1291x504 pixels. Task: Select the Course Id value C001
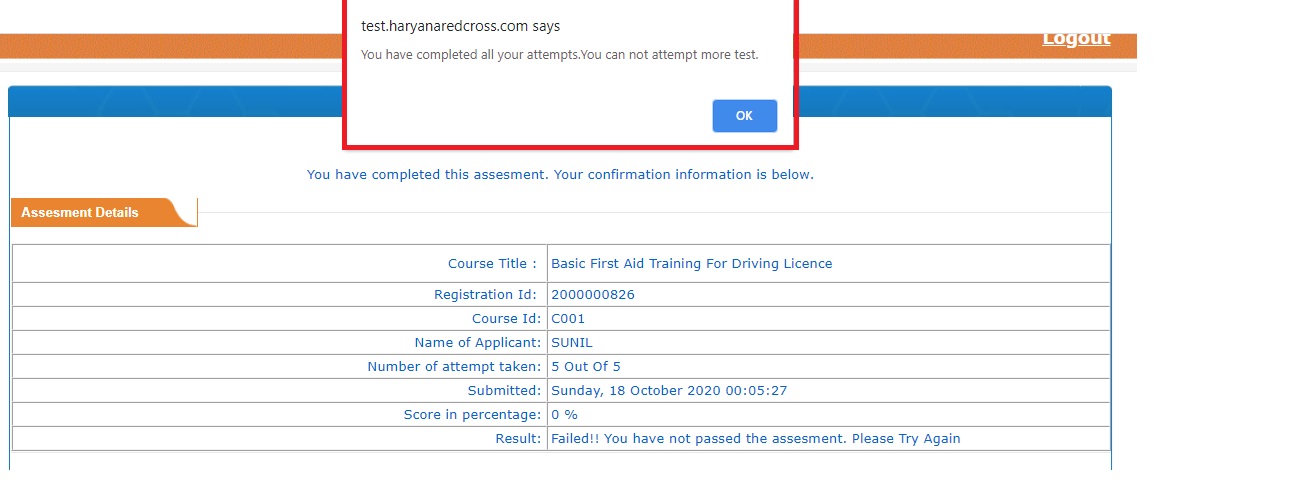568,319
